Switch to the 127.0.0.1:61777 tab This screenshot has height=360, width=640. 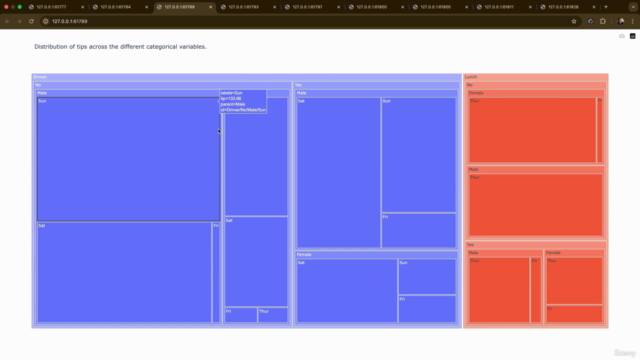tap(56, 7)
